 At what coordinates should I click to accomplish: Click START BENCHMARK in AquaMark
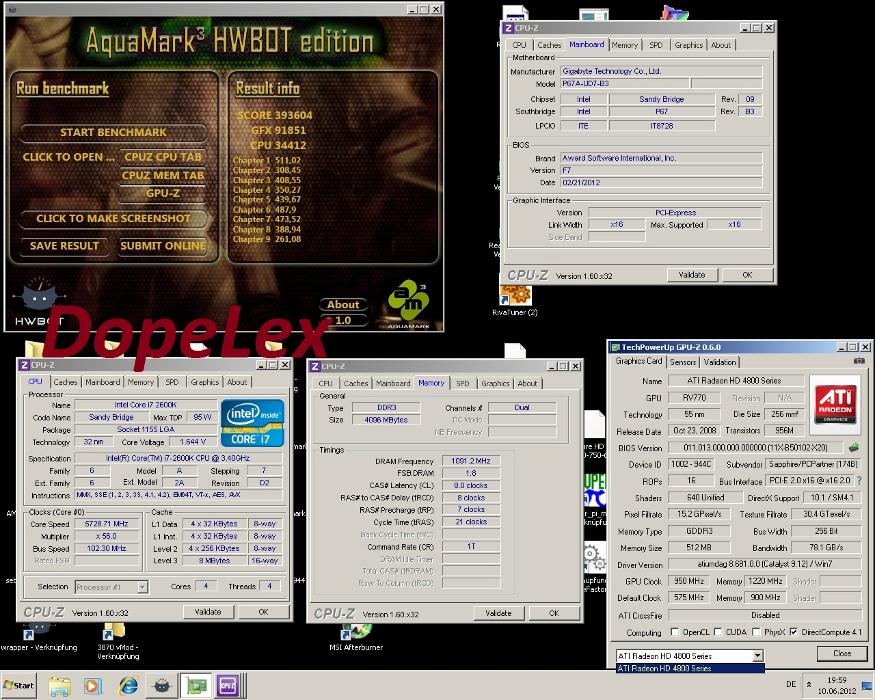point(113,132)
